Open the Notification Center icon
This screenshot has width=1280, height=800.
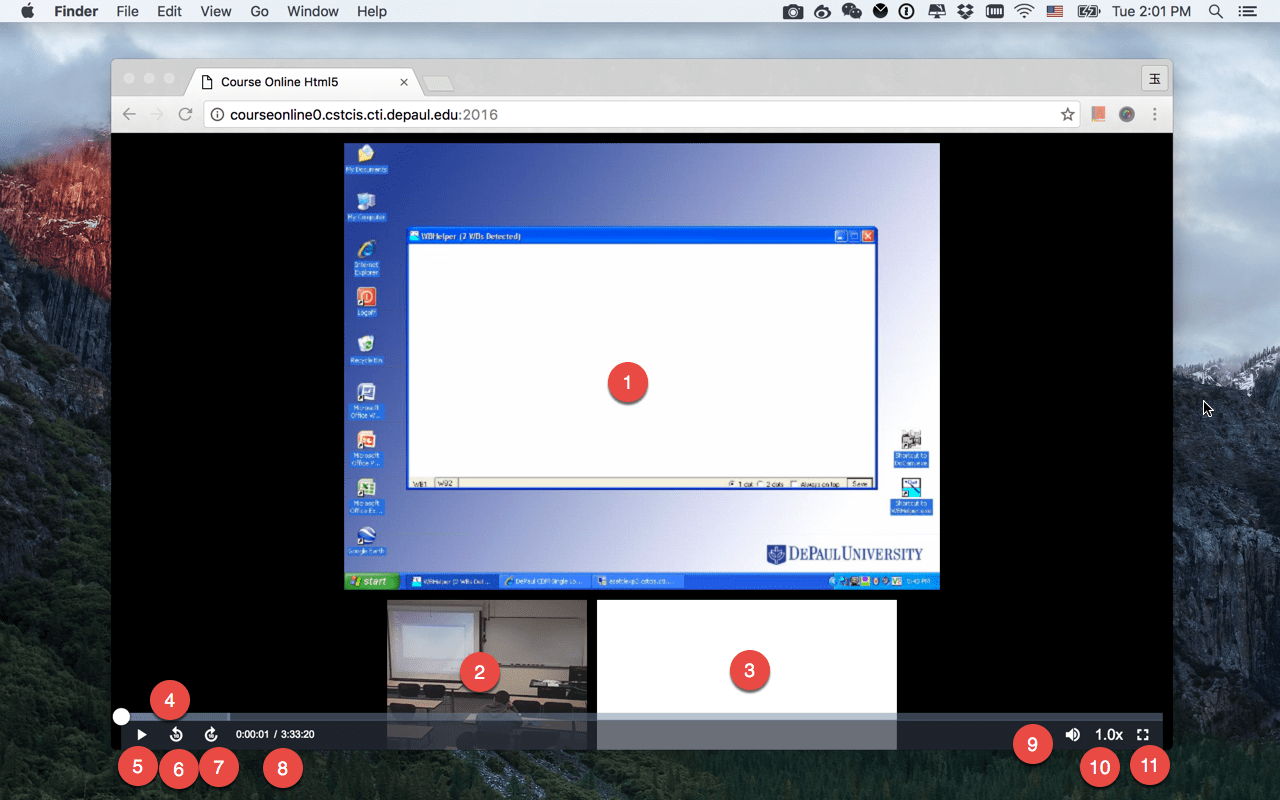[x=1247, y=11]
